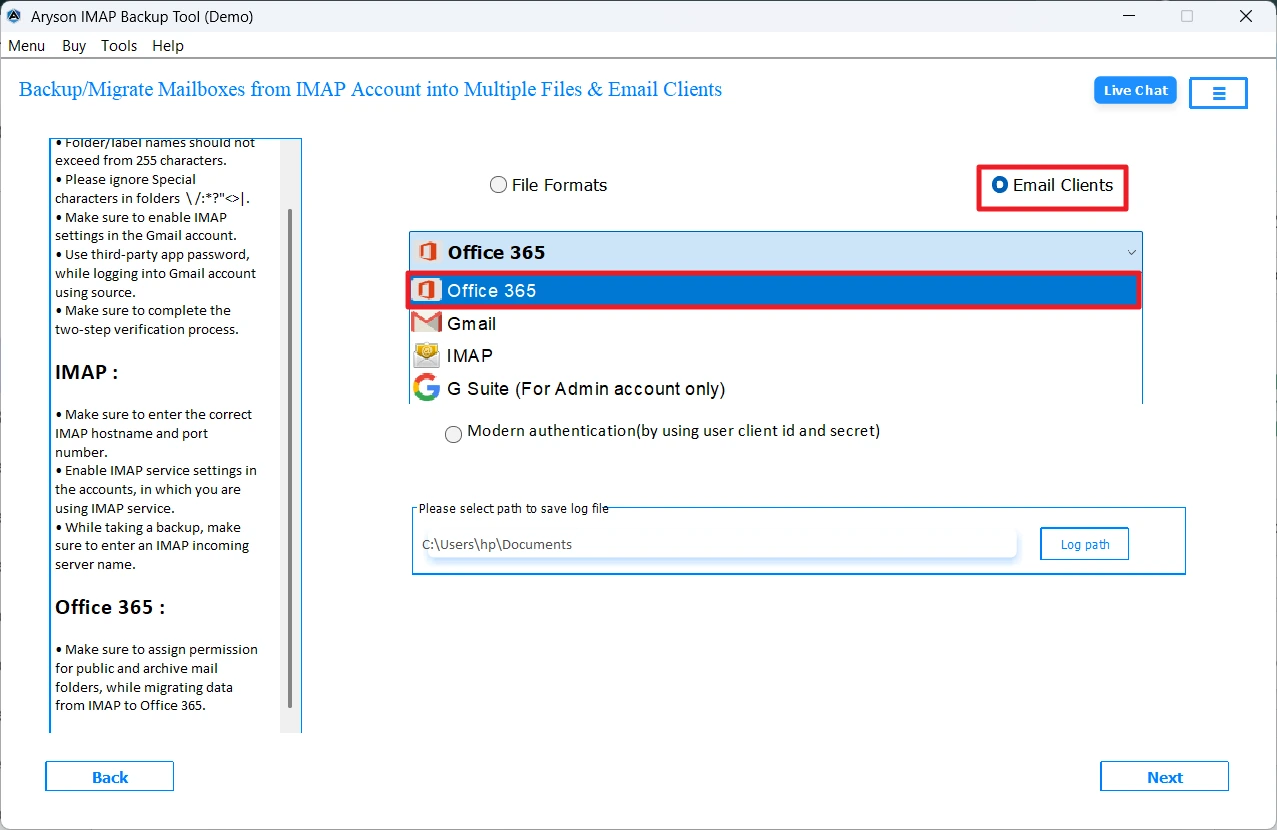Open the hamburger menu button at top right
This screenshot has height=830, width=1277.
tap(1219, 93)
